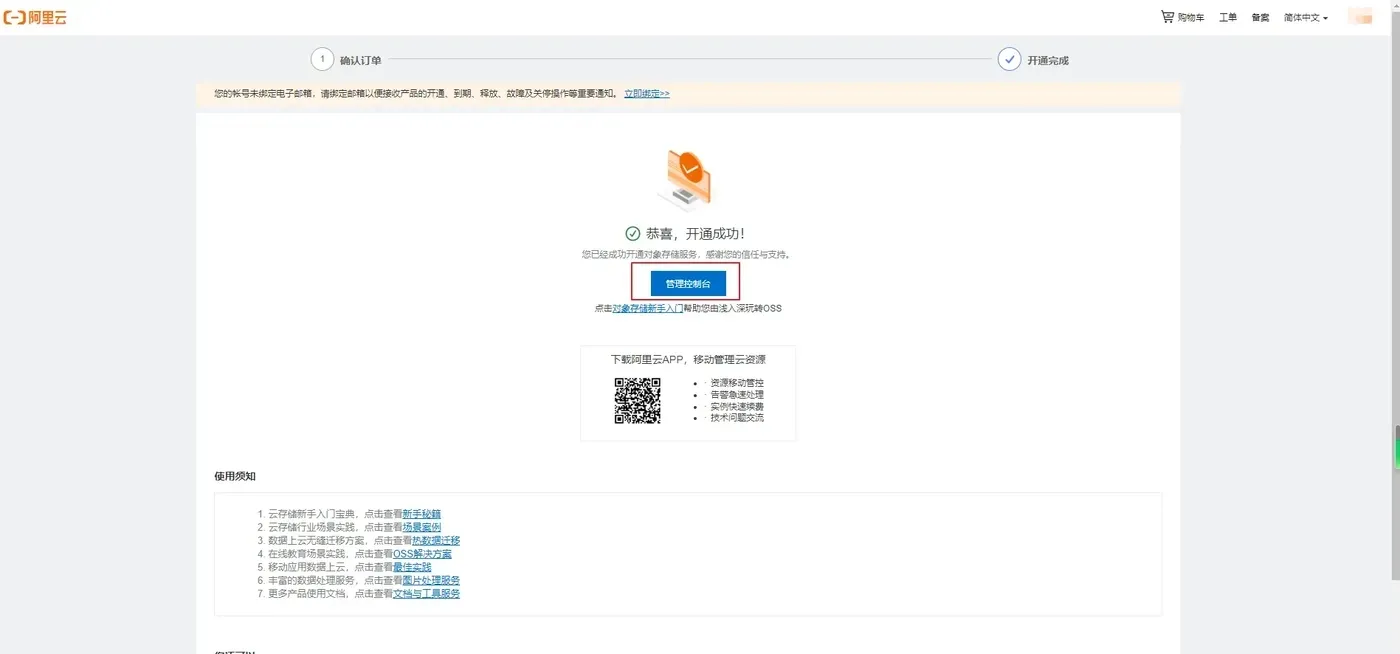Open the OSS解决方案 link
This screenshot has height=654, width=1400.
click(x=422, y=553)
